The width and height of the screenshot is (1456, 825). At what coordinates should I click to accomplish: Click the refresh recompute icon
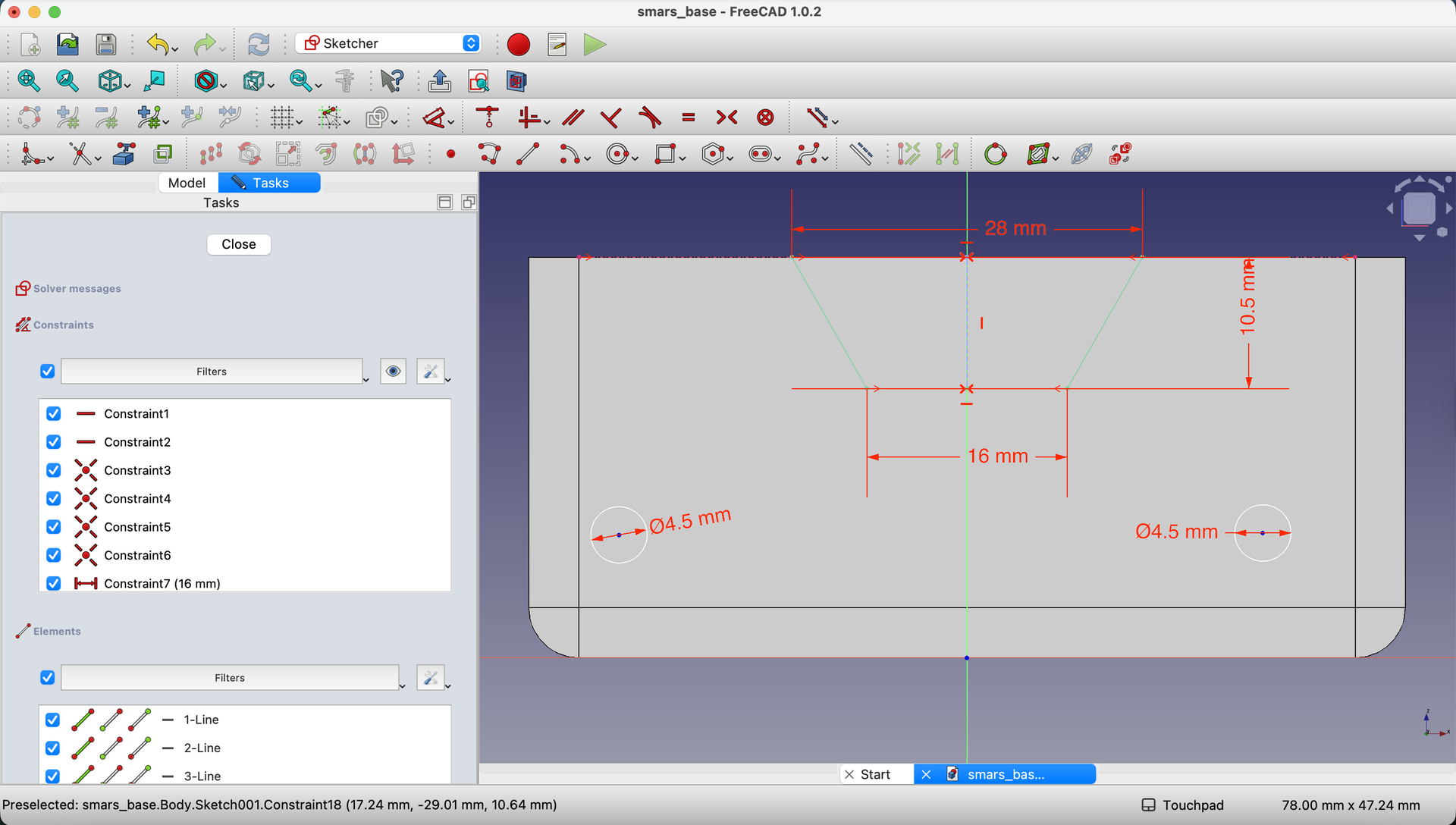coord(259,45)
